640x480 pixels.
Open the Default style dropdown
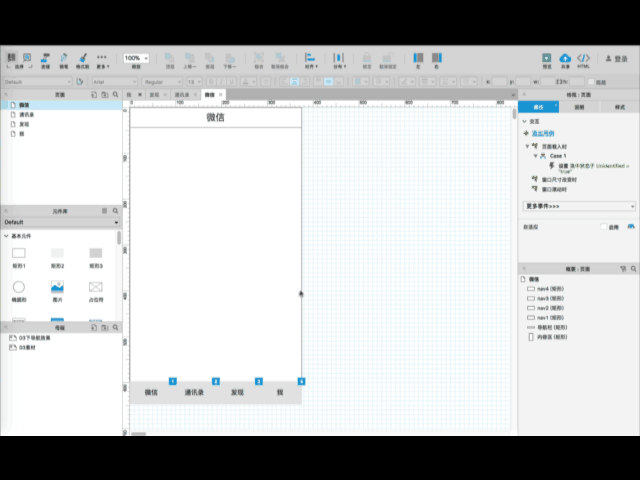point(38,82)
